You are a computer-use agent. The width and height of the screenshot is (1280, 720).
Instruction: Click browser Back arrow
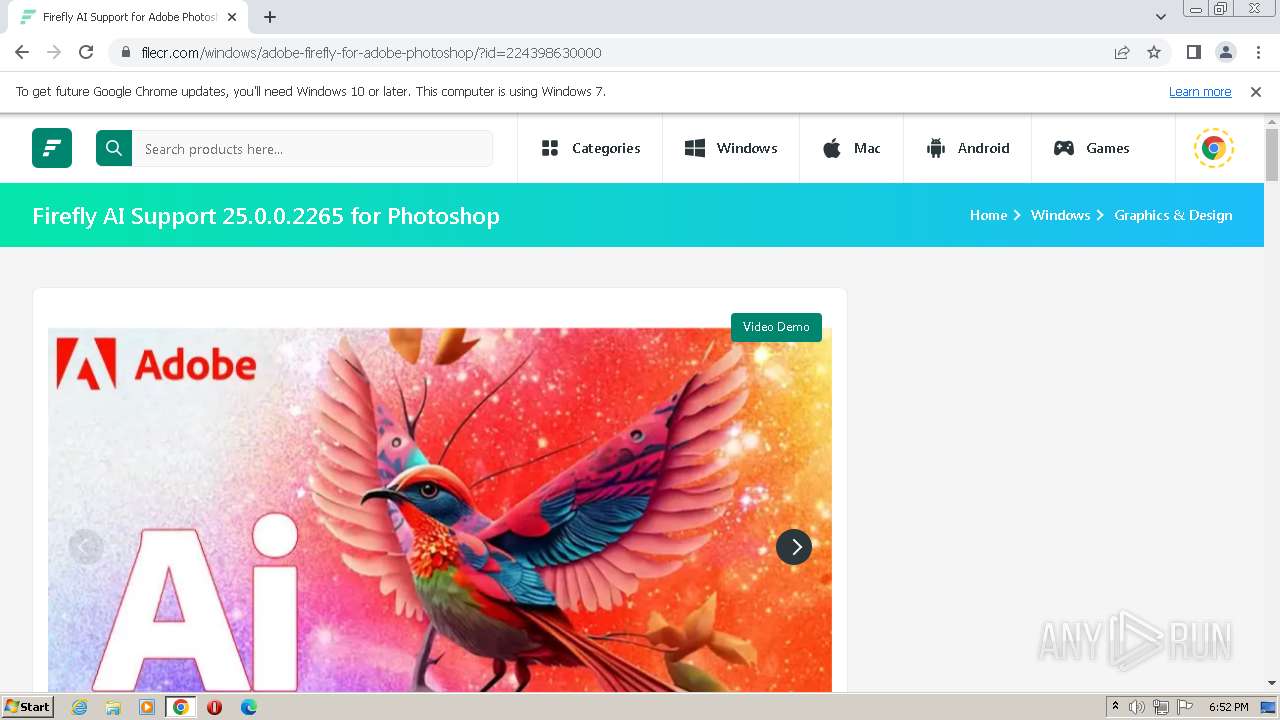pyautogui.click(x=22, y=52)
